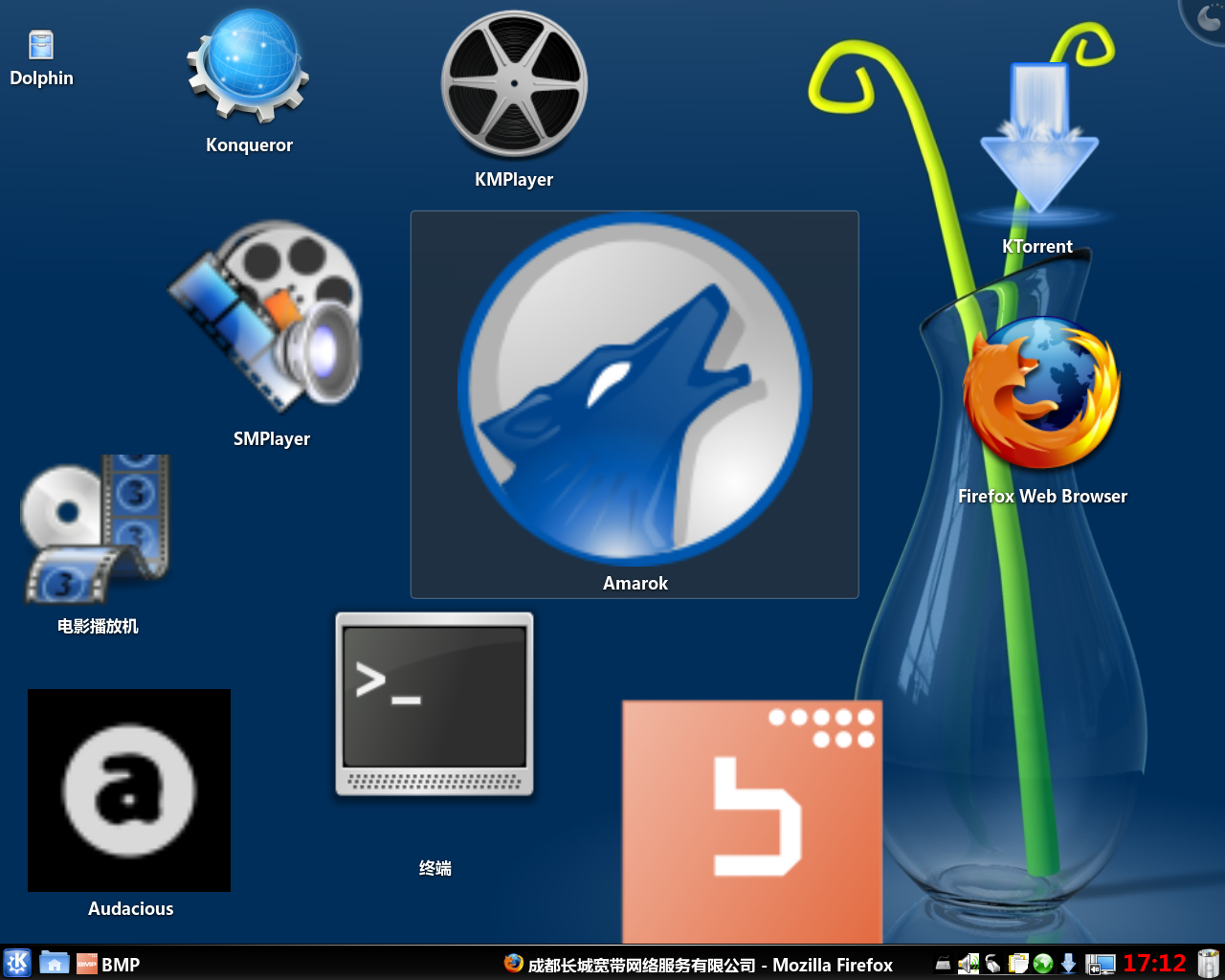The image size is (1225, 980).
Task: Click the blue download arrow tray icon
Action: [x=1068, y=965]
